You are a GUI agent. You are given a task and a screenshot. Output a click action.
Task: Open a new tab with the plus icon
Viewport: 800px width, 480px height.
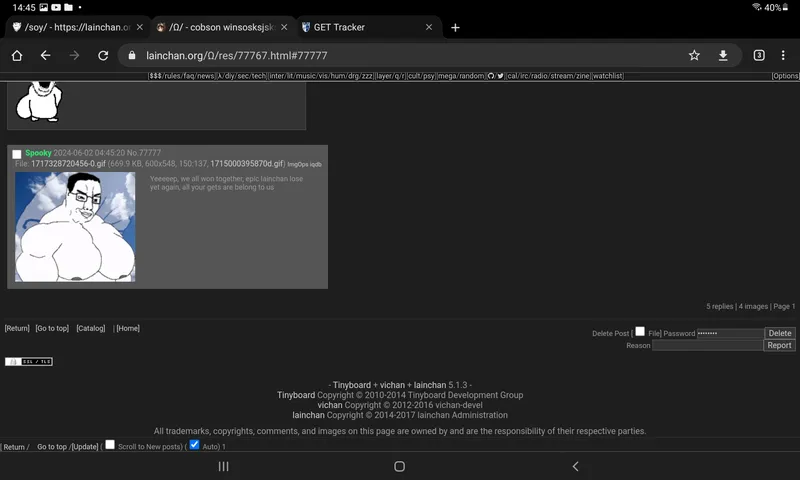(455, 27)
